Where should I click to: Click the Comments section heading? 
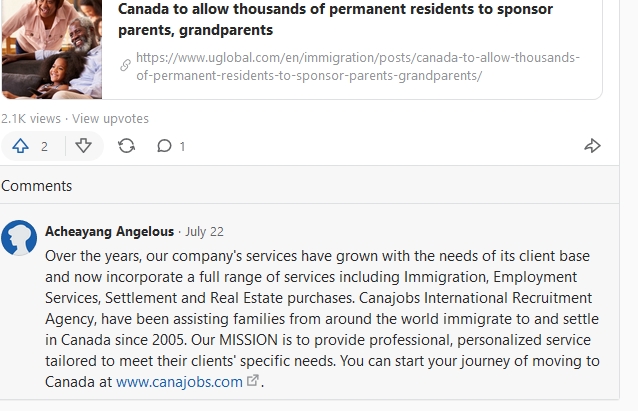[36, 186]
